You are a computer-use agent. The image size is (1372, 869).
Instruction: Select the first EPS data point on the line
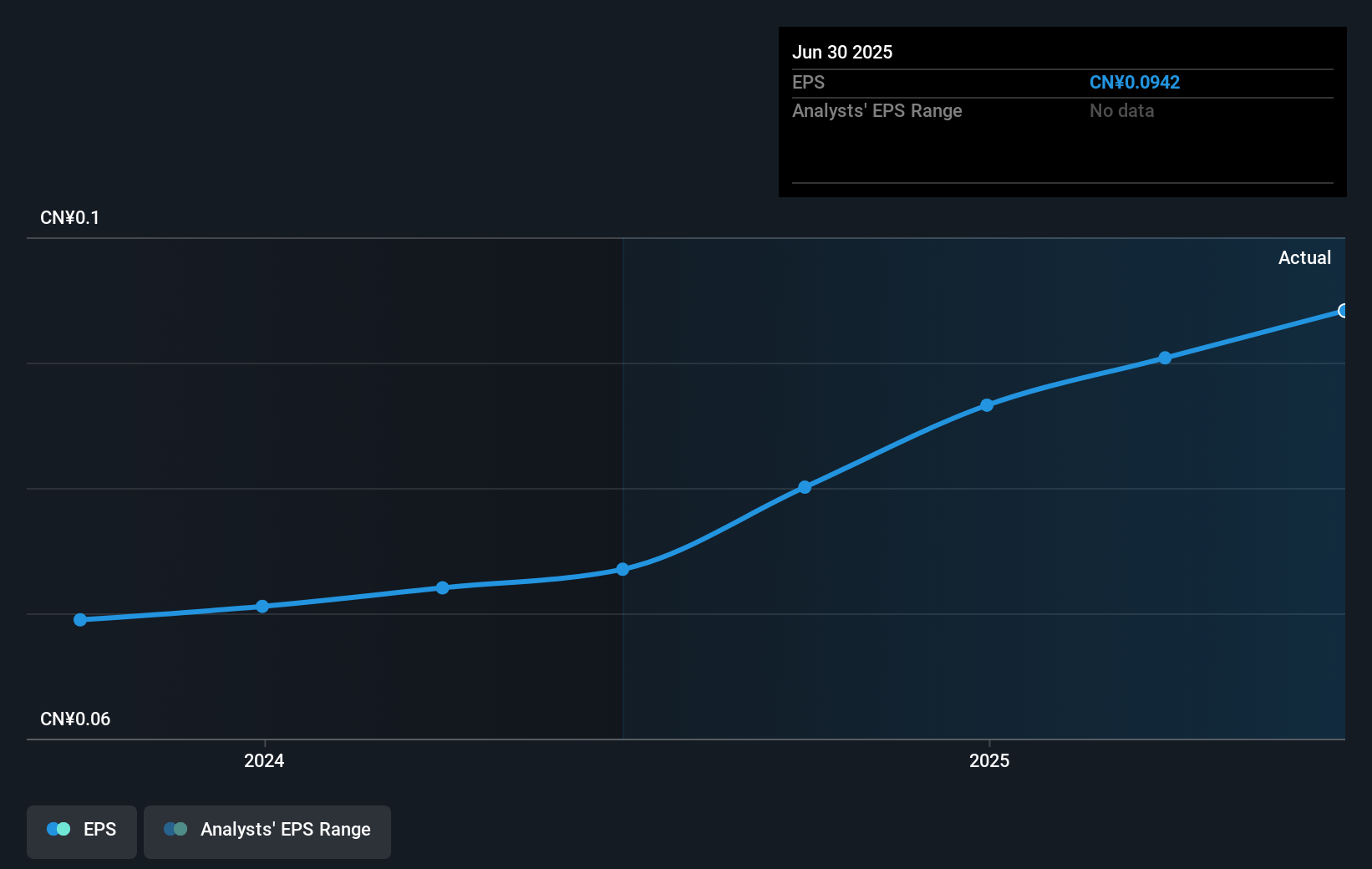pos(80,620)
